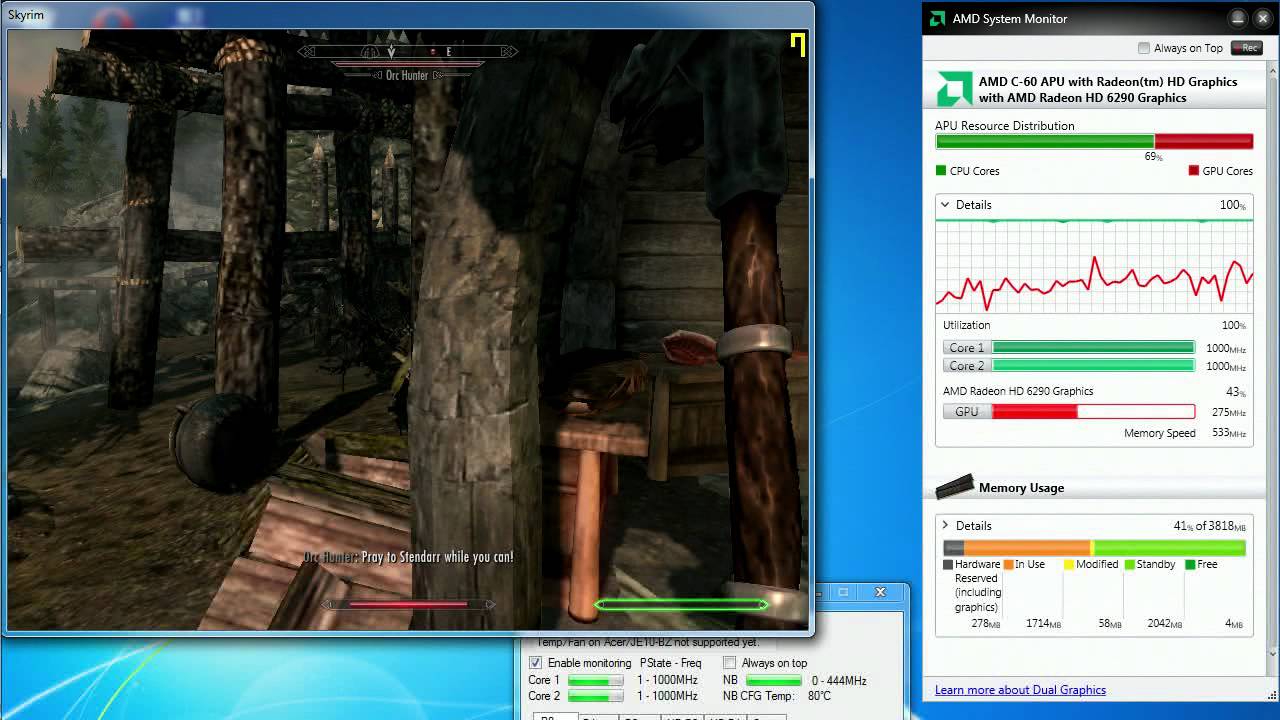Screen dimensions: 1280x720
Task: Click the dark green Free legend swatch
Action: click(x=1190, y=564)
